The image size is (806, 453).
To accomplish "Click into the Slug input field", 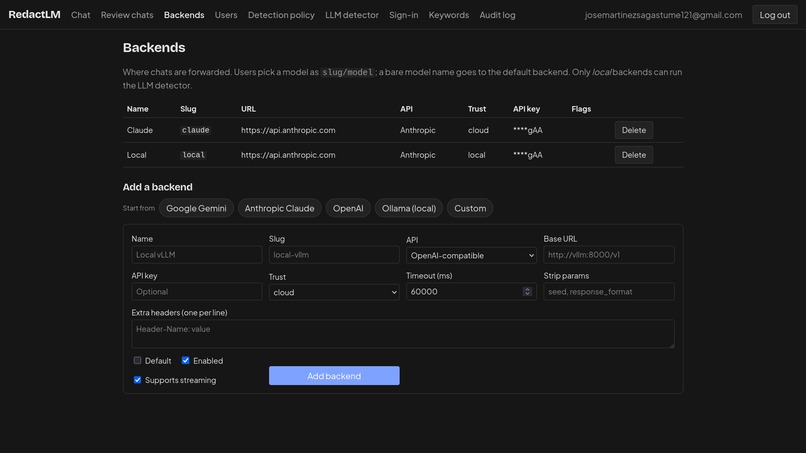I will click(334, 255).
